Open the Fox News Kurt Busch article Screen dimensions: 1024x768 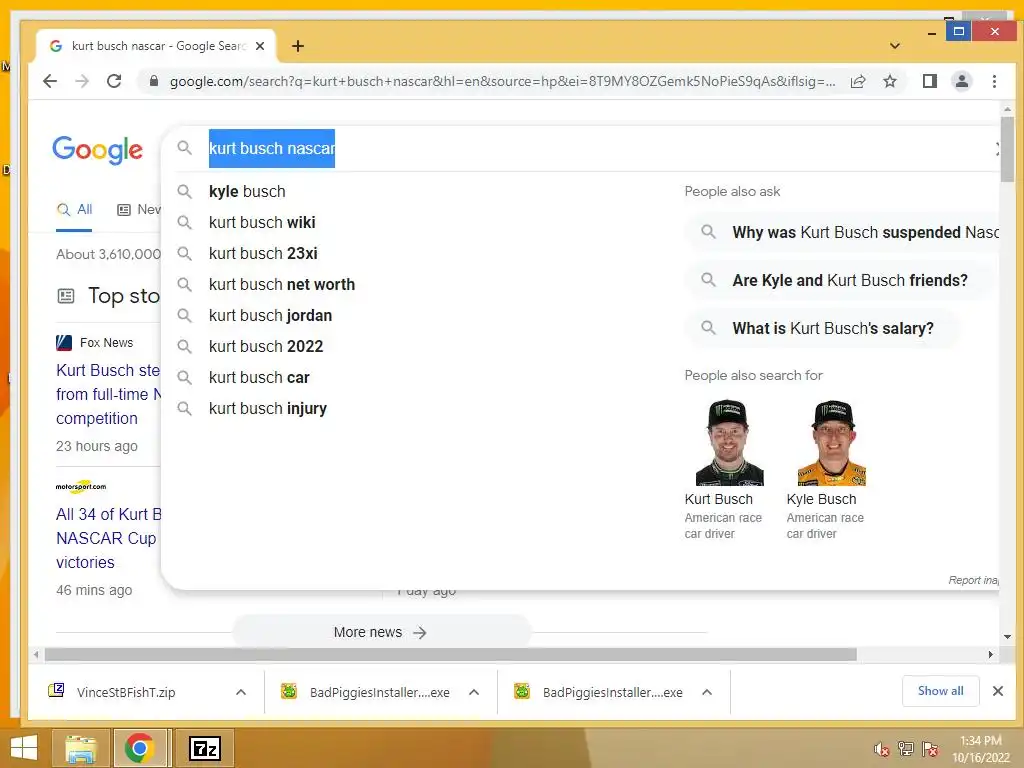pos(108,394)
